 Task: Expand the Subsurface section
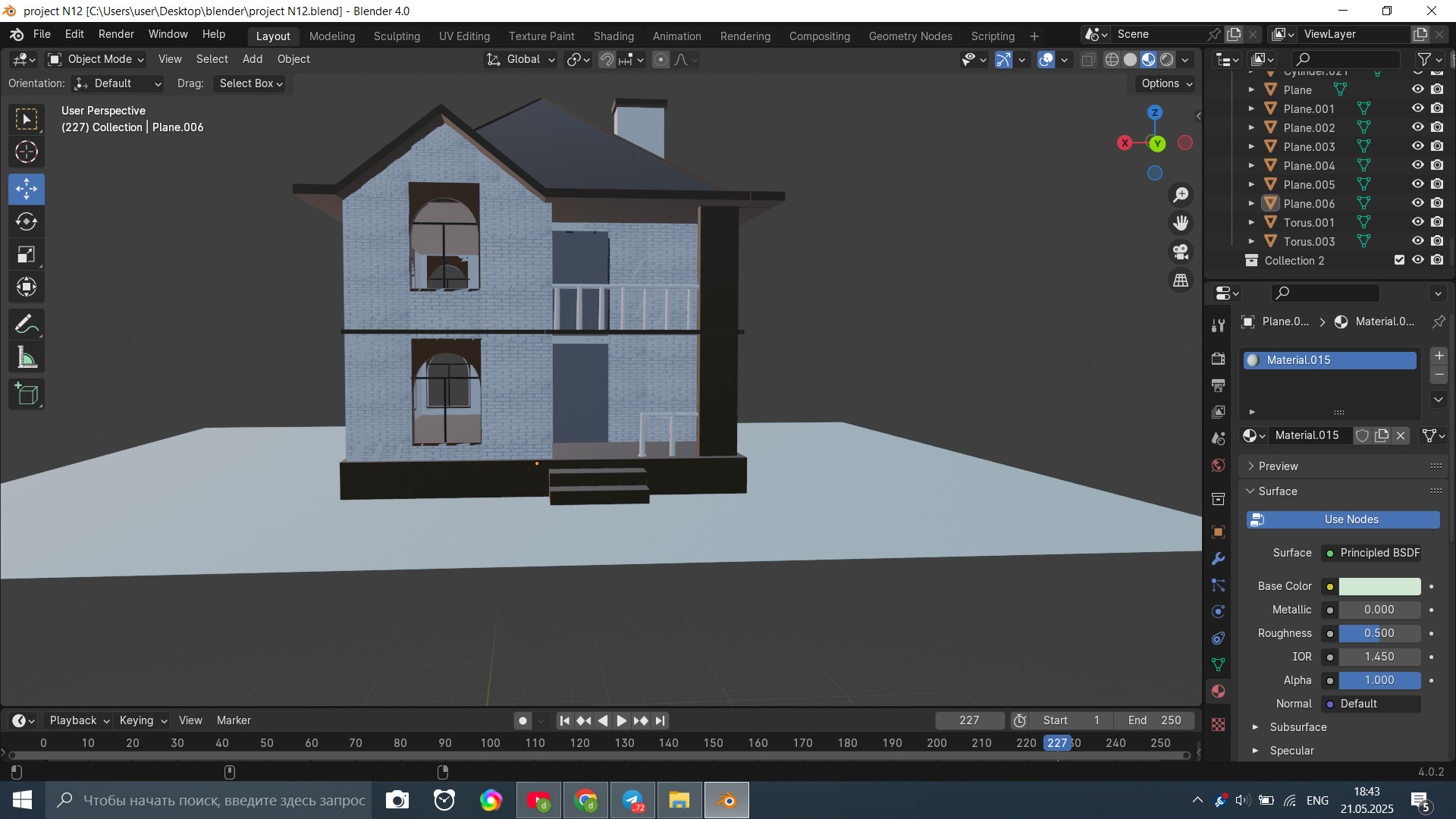(x=1298, y=727)
